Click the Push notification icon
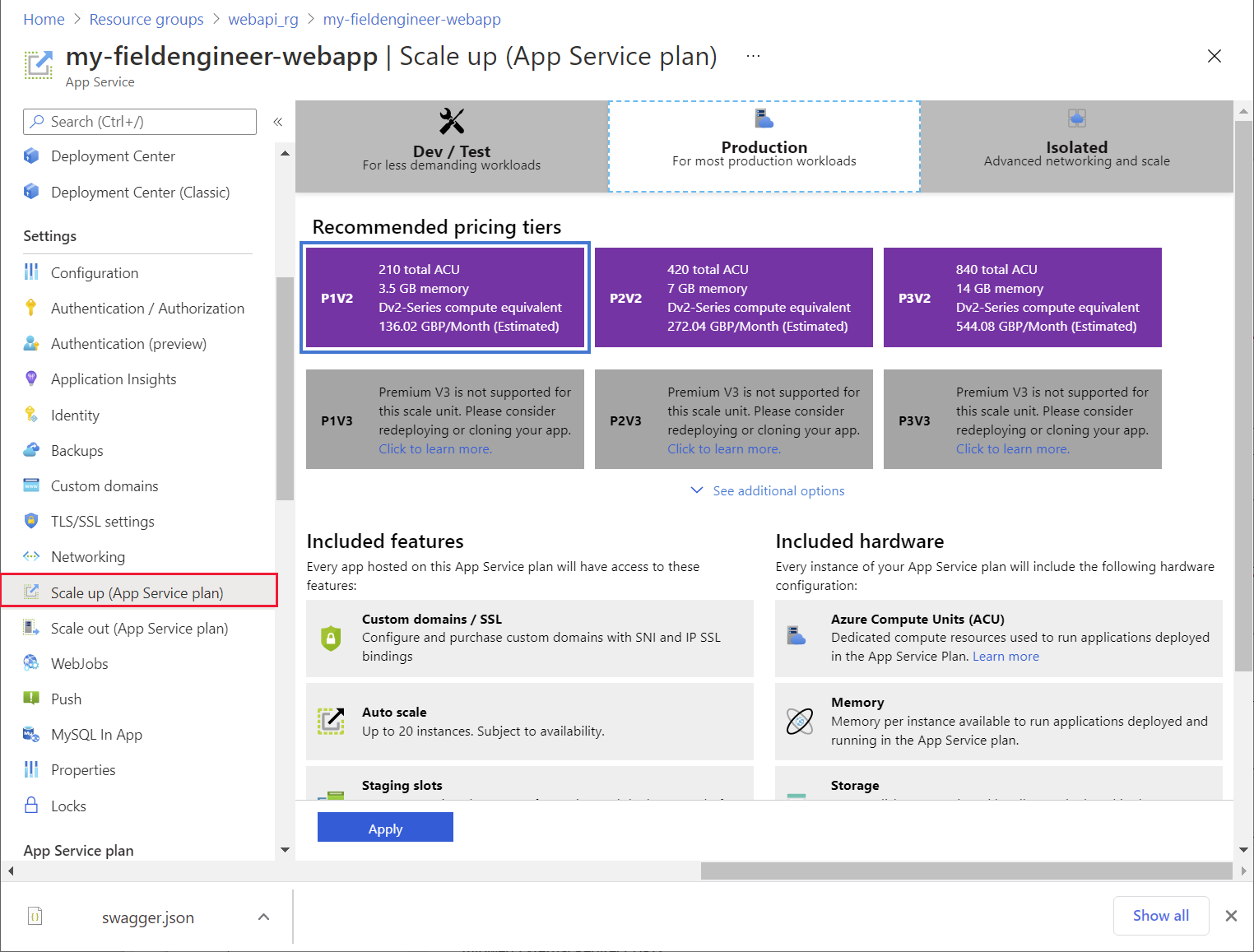 (x=31, y=699)
